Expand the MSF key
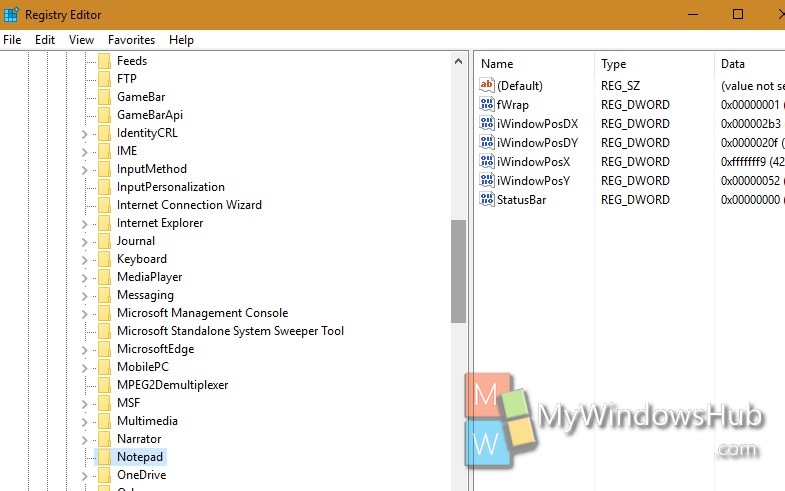 pos(84,404)
